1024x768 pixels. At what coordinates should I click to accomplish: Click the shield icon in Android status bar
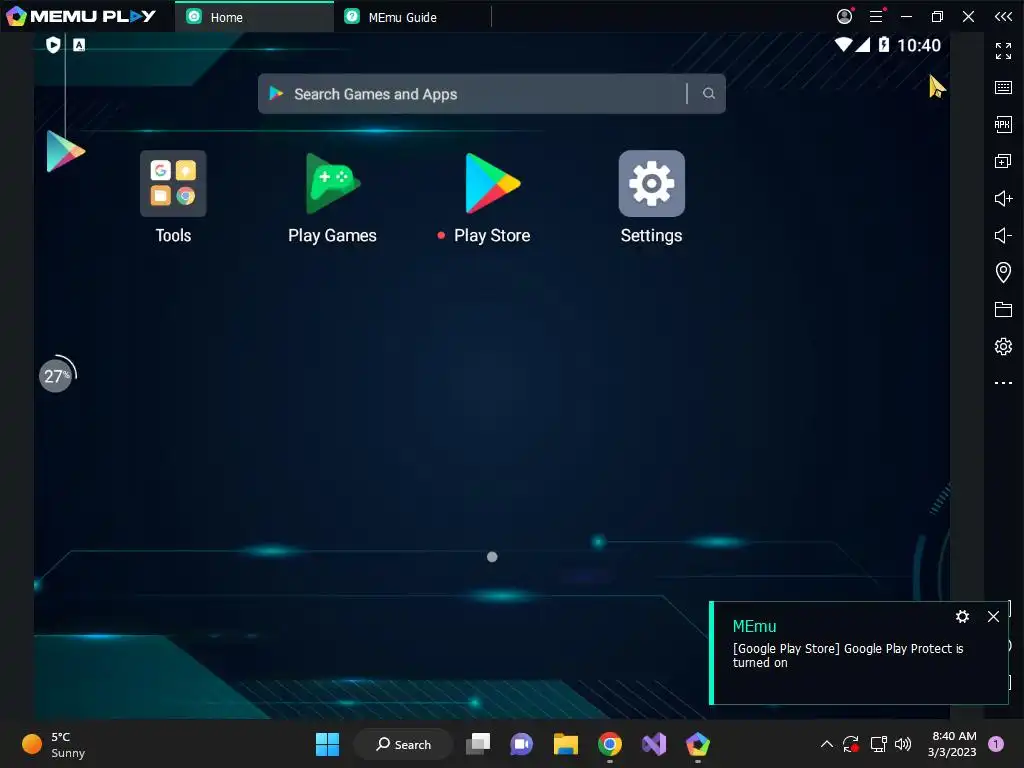54,44
